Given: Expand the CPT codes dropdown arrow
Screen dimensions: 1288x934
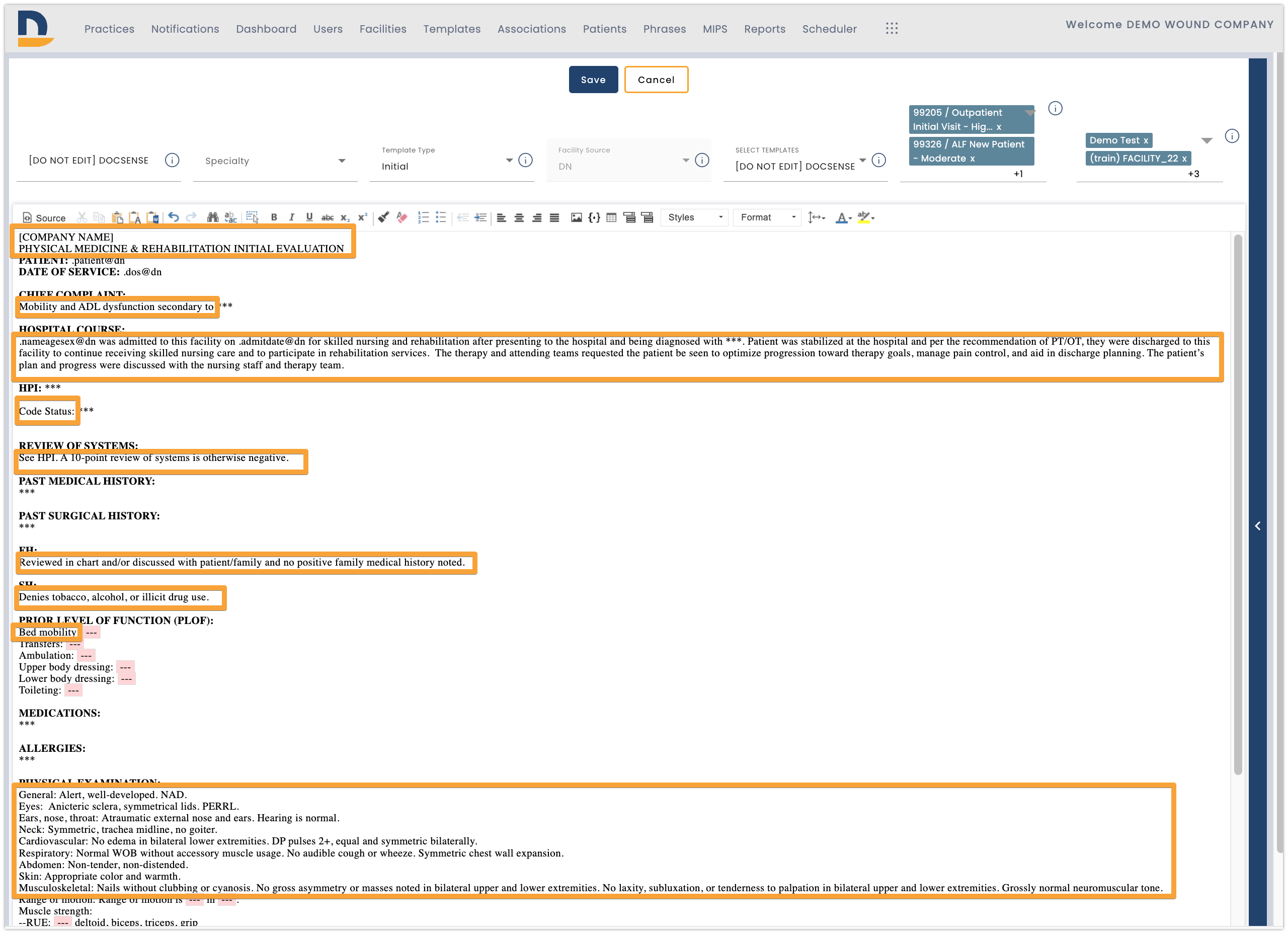Looking at the screenshot, I should 1030,113.
